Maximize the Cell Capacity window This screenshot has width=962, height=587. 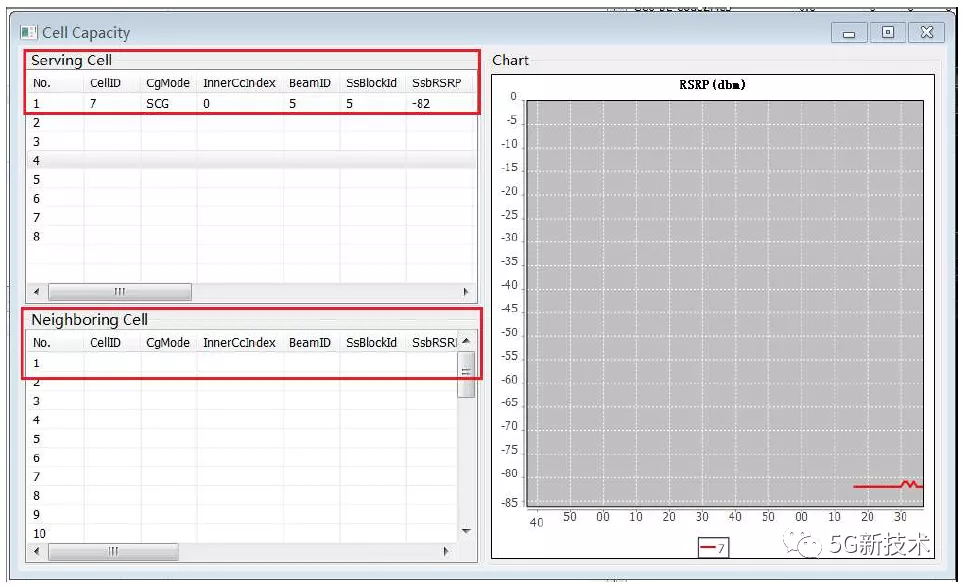click(x=887, y=33)
